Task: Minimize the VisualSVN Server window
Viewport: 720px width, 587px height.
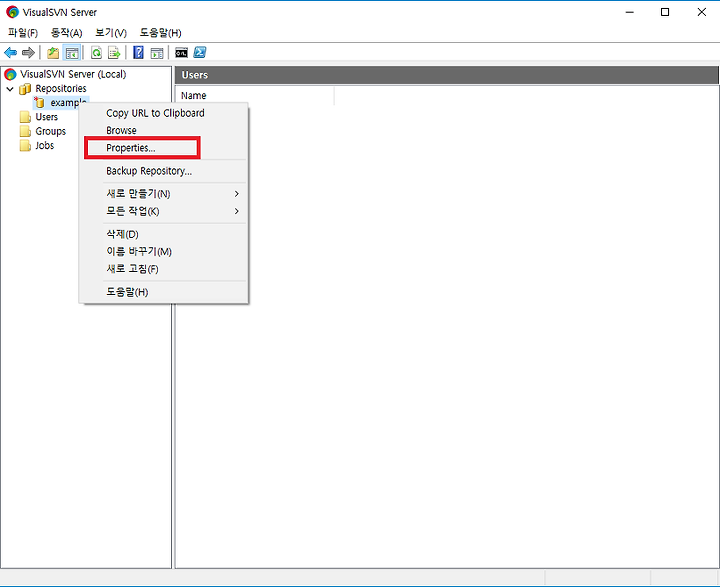Action: coord(630,12)
